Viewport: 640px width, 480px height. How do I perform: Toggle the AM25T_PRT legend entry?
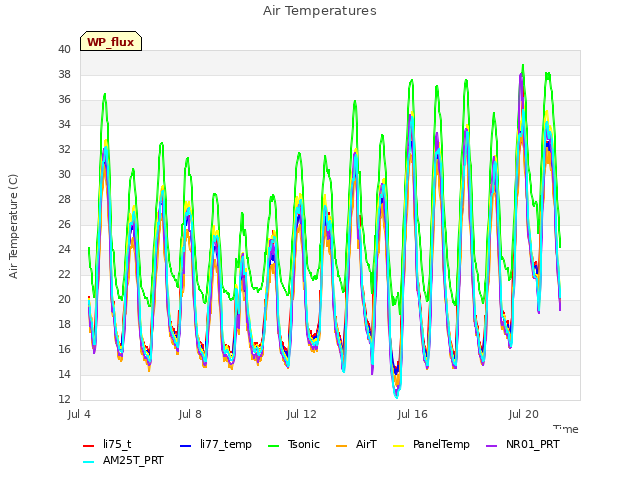pyautogui.click(x=123, y=460)
